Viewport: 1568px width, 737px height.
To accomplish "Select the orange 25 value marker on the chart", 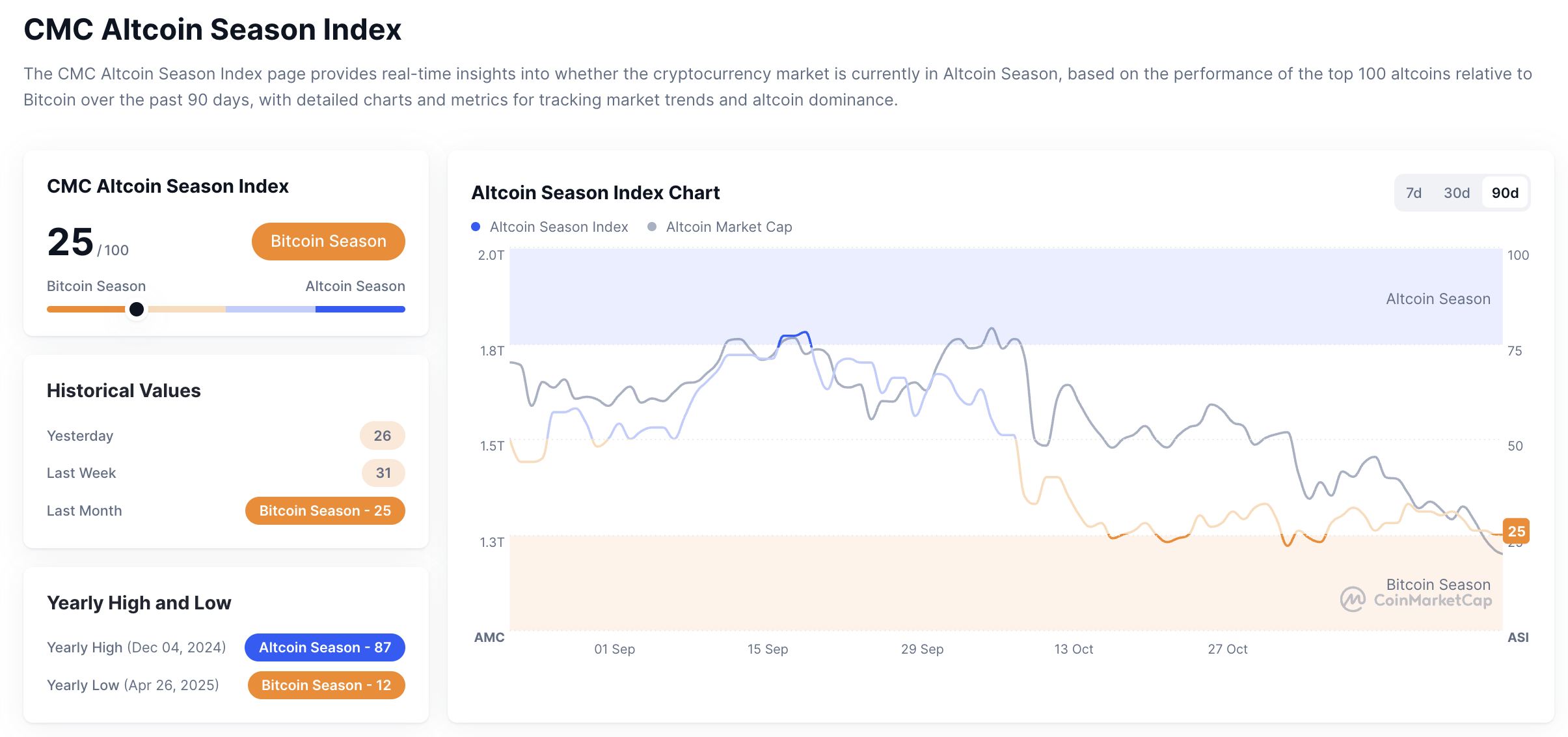I will [x=1517, y=531].
